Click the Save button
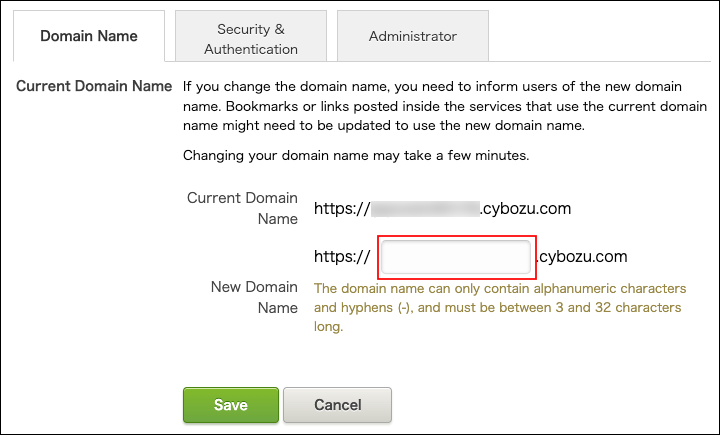This screenshot has height=435, width=720. (x=230, y=406)
